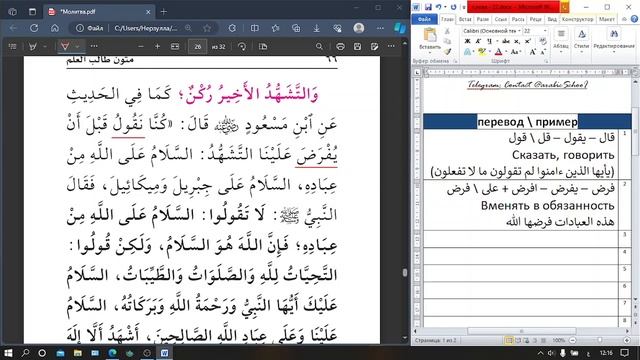This screenshot has width=640, height=360.
Task: Click the Edge address bar path
Action: click(146, 28)
